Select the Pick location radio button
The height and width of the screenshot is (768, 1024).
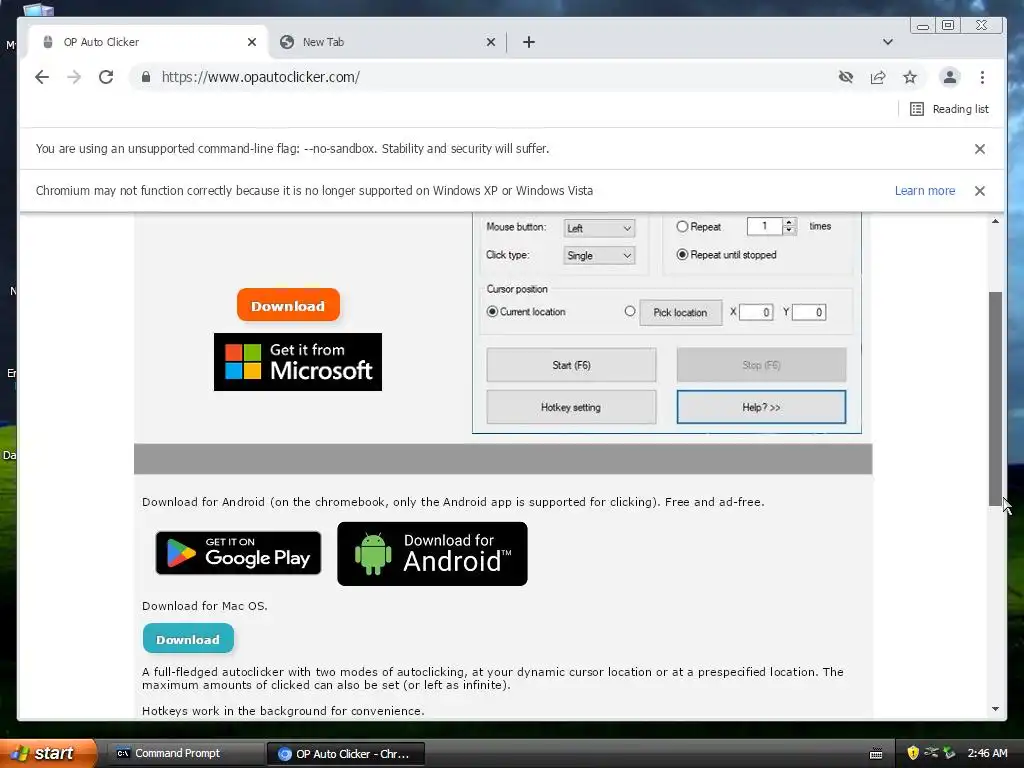(x=630, y=312)
